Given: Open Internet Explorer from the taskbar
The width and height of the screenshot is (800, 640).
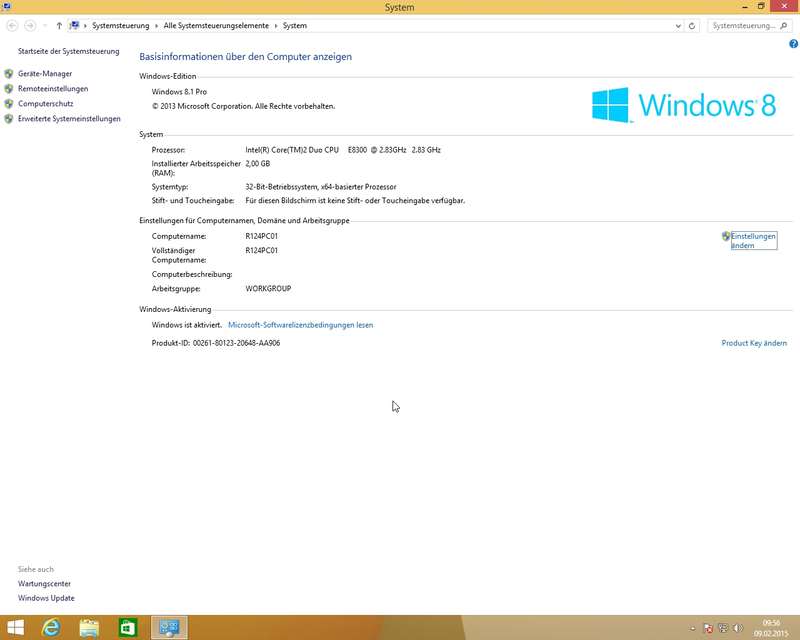Looking at the screenshot, I should [x=50, y=628].
